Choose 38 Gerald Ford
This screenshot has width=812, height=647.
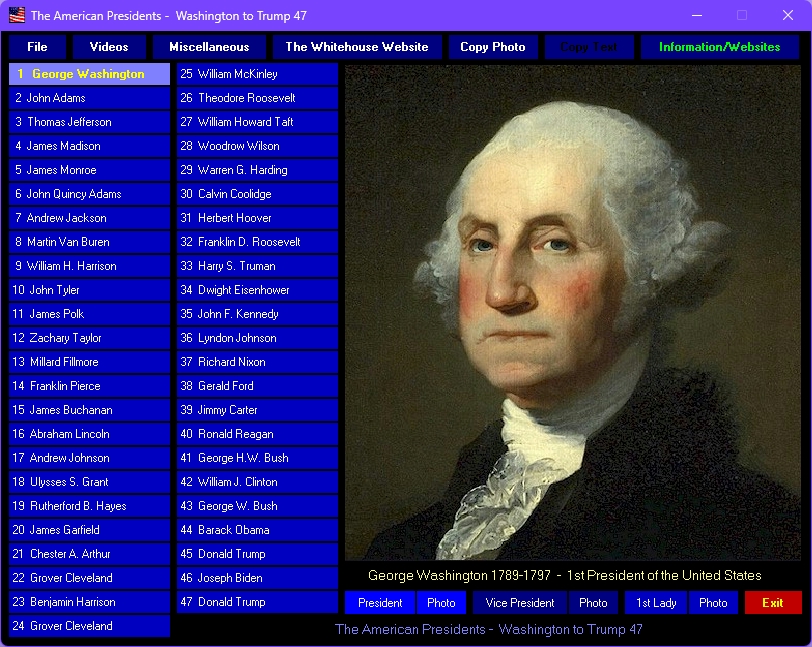point(257,386)
